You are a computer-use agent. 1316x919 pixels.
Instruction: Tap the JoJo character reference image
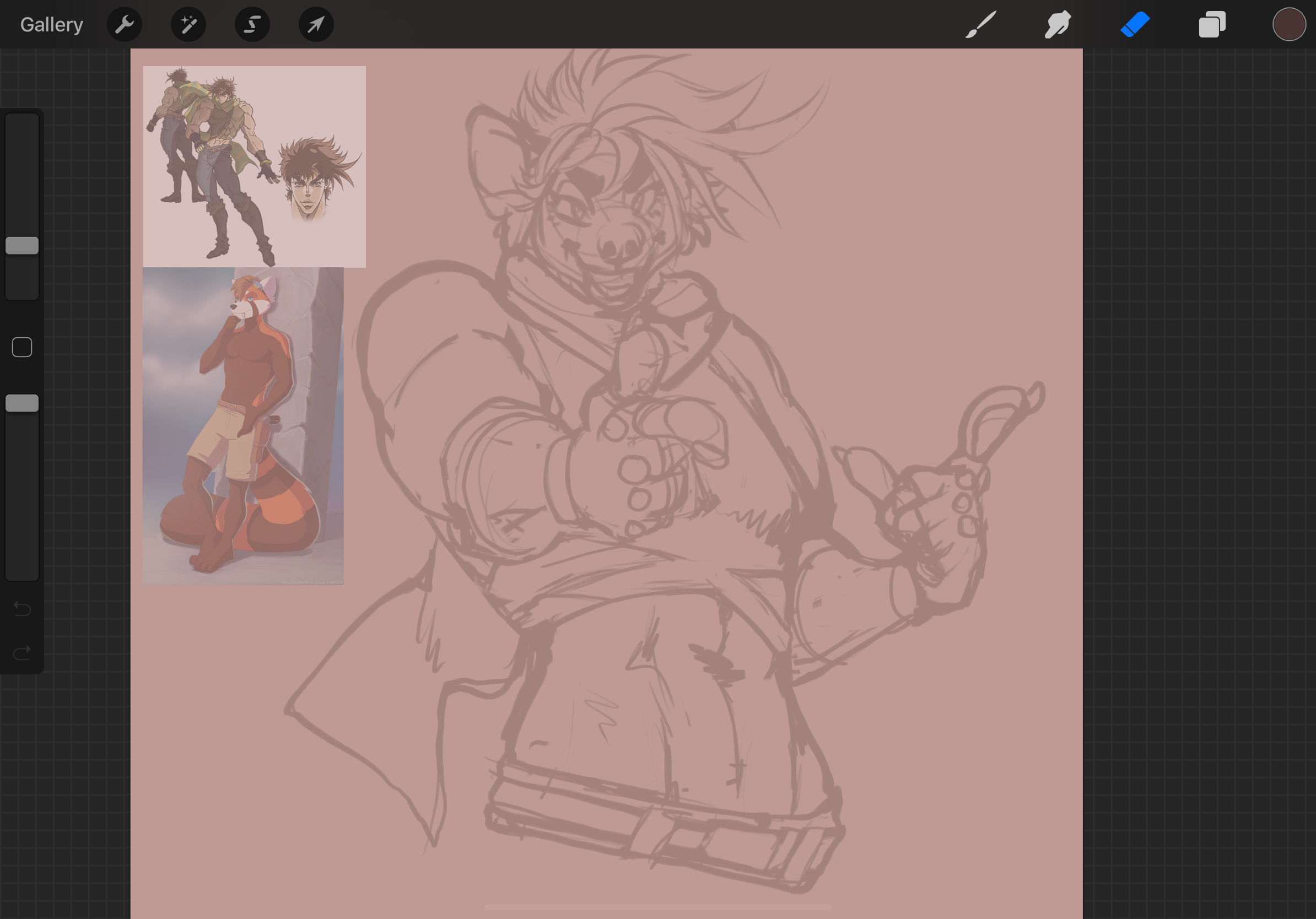pyautogui.click(x=254, y=166)
